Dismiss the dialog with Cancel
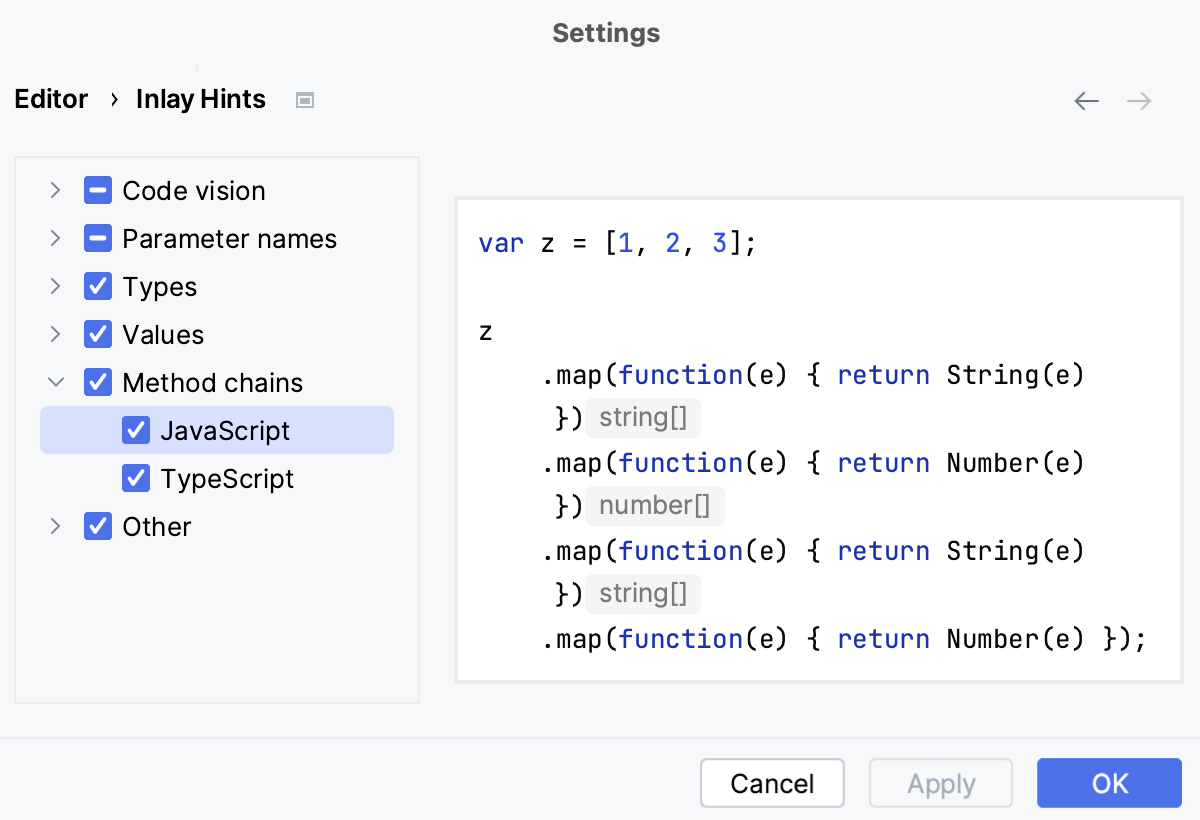 coord(772,783)
